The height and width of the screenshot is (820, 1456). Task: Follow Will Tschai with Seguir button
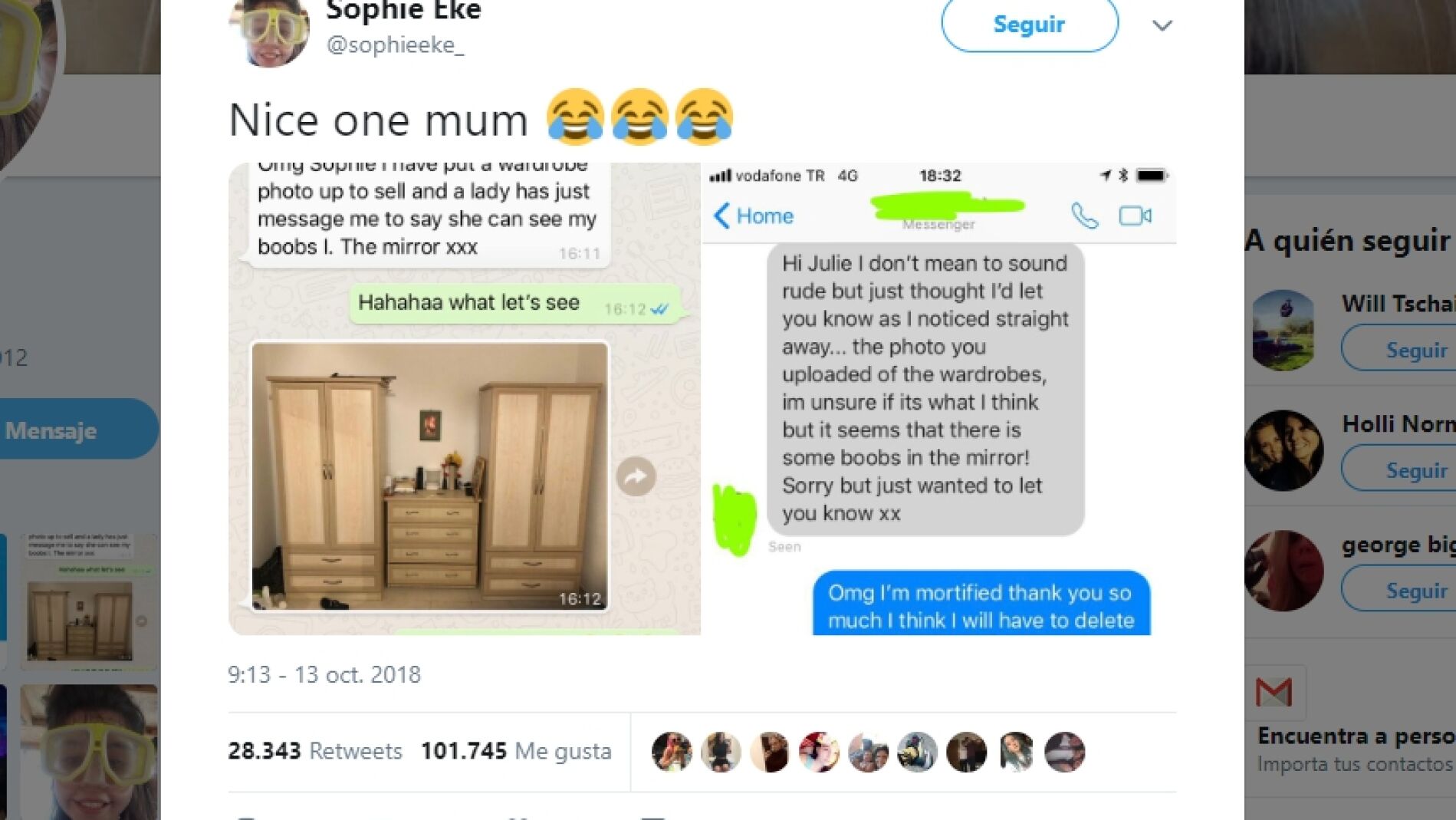coord(1398,350)
